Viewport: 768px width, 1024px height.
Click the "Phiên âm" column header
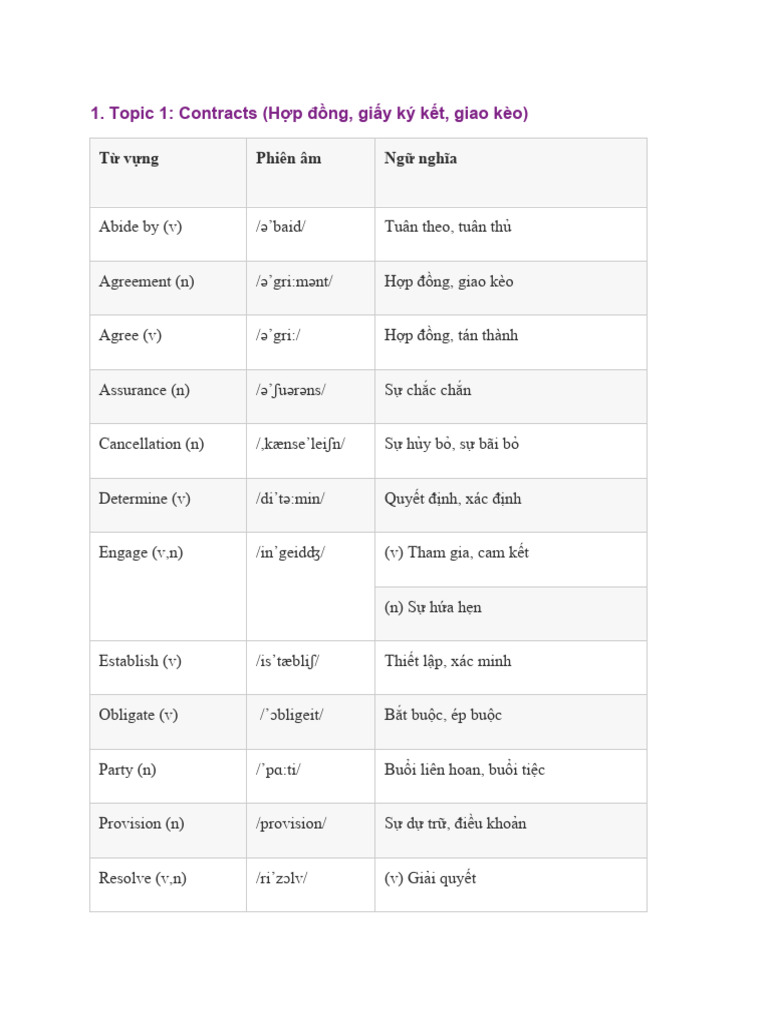[288, 159]
